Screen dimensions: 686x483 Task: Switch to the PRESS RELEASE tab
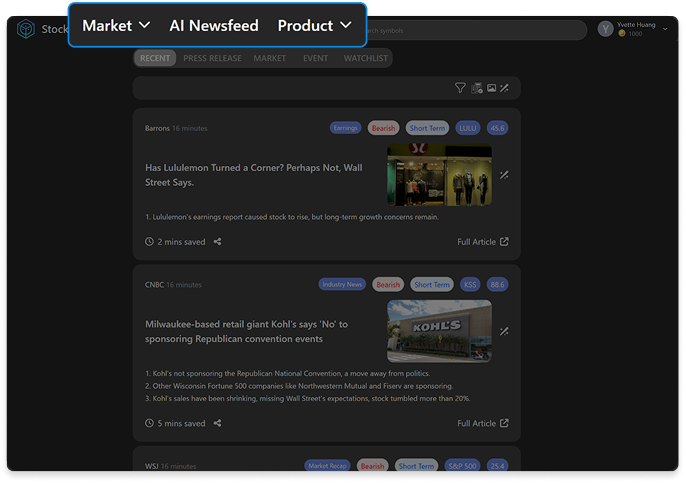pos(212,58)
